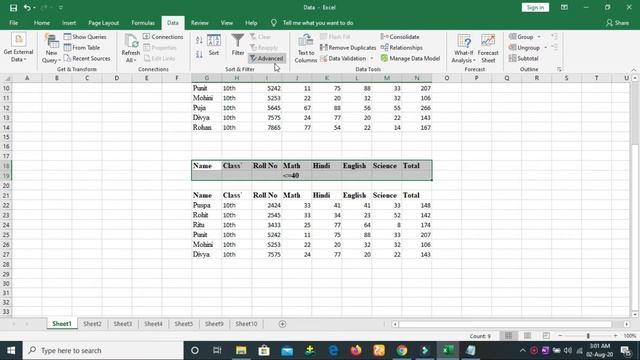This screenshot has width=640, height=360.
Task: Click the Windows search box
Action: tap(103, 350)
